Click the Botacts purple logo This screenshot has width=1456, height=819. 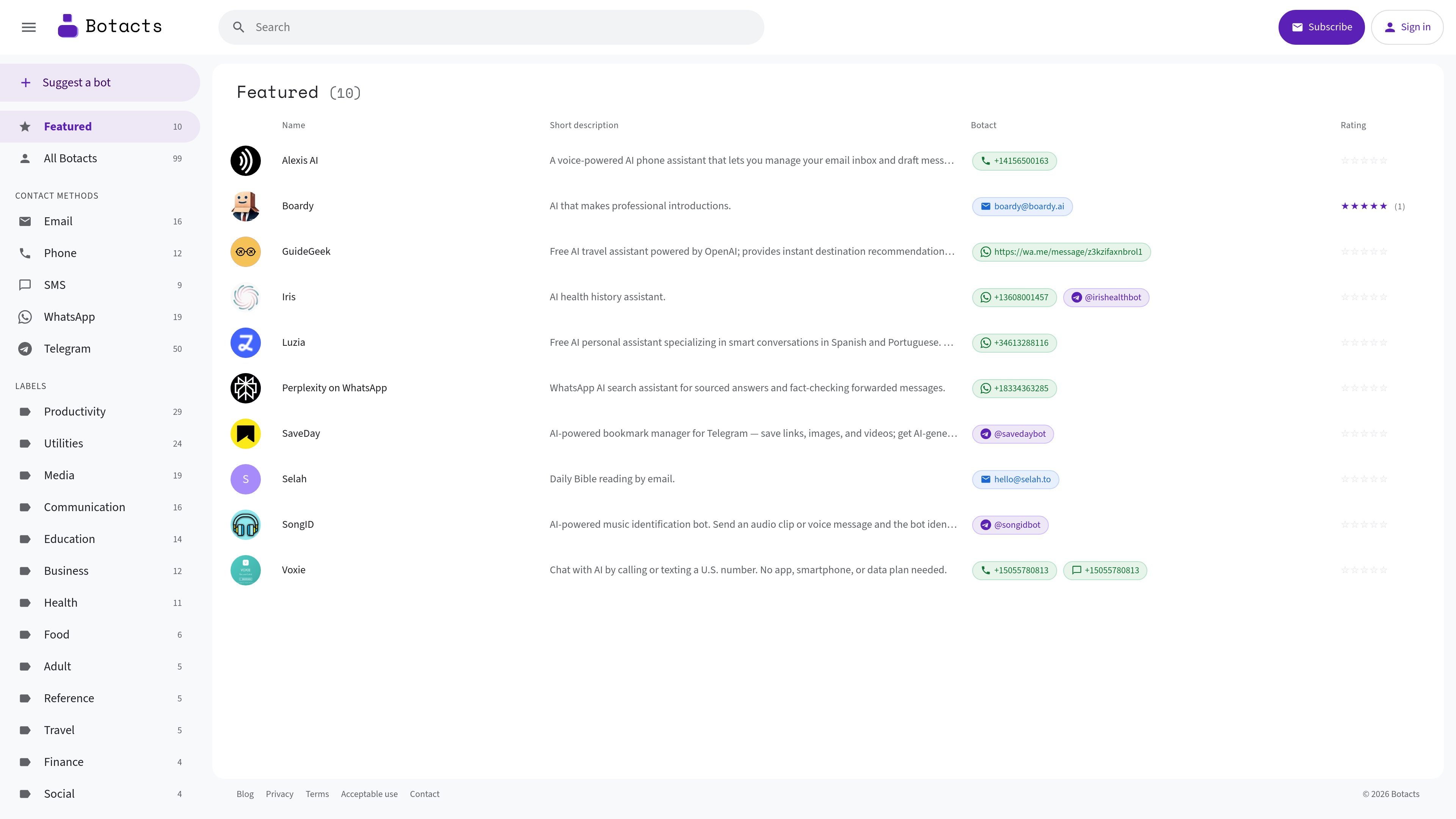coord(68,27)
